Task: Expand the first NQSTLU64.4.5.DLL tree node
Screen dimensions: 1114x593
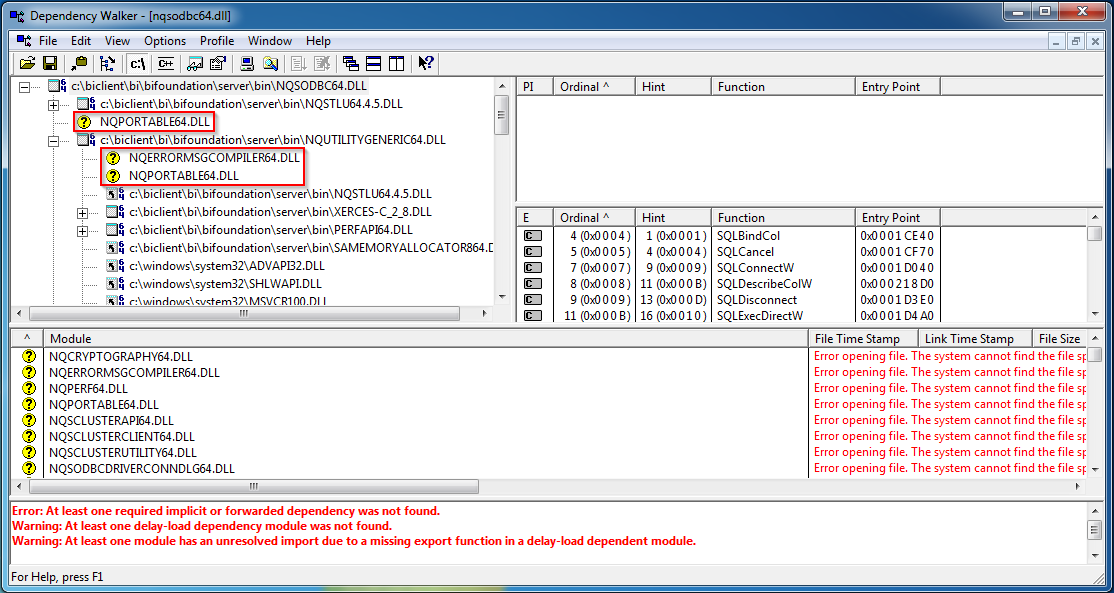Action: point(53,104)
